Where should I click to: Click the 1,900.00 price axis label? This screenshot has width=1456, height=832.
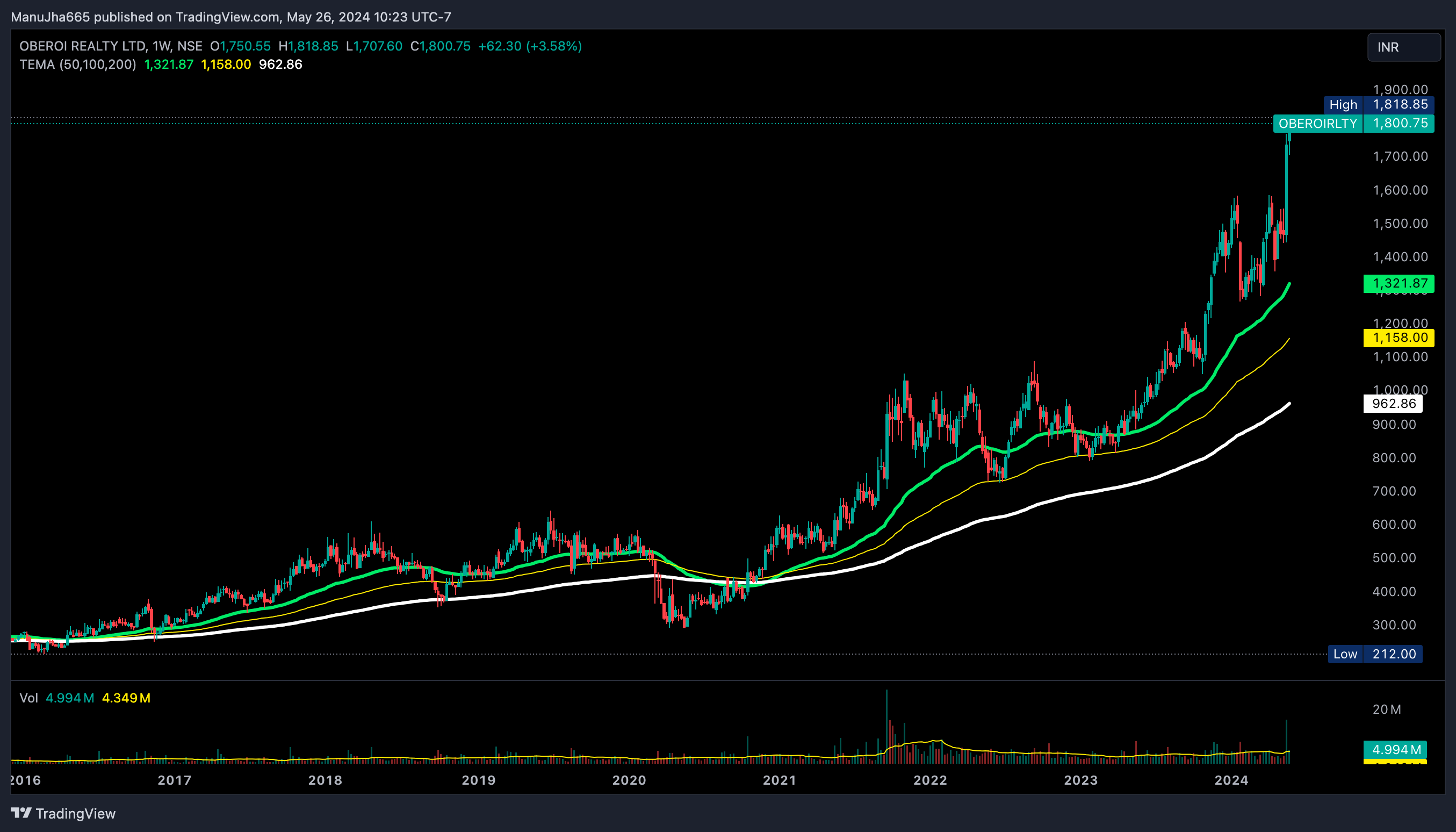click(1400, 90)
